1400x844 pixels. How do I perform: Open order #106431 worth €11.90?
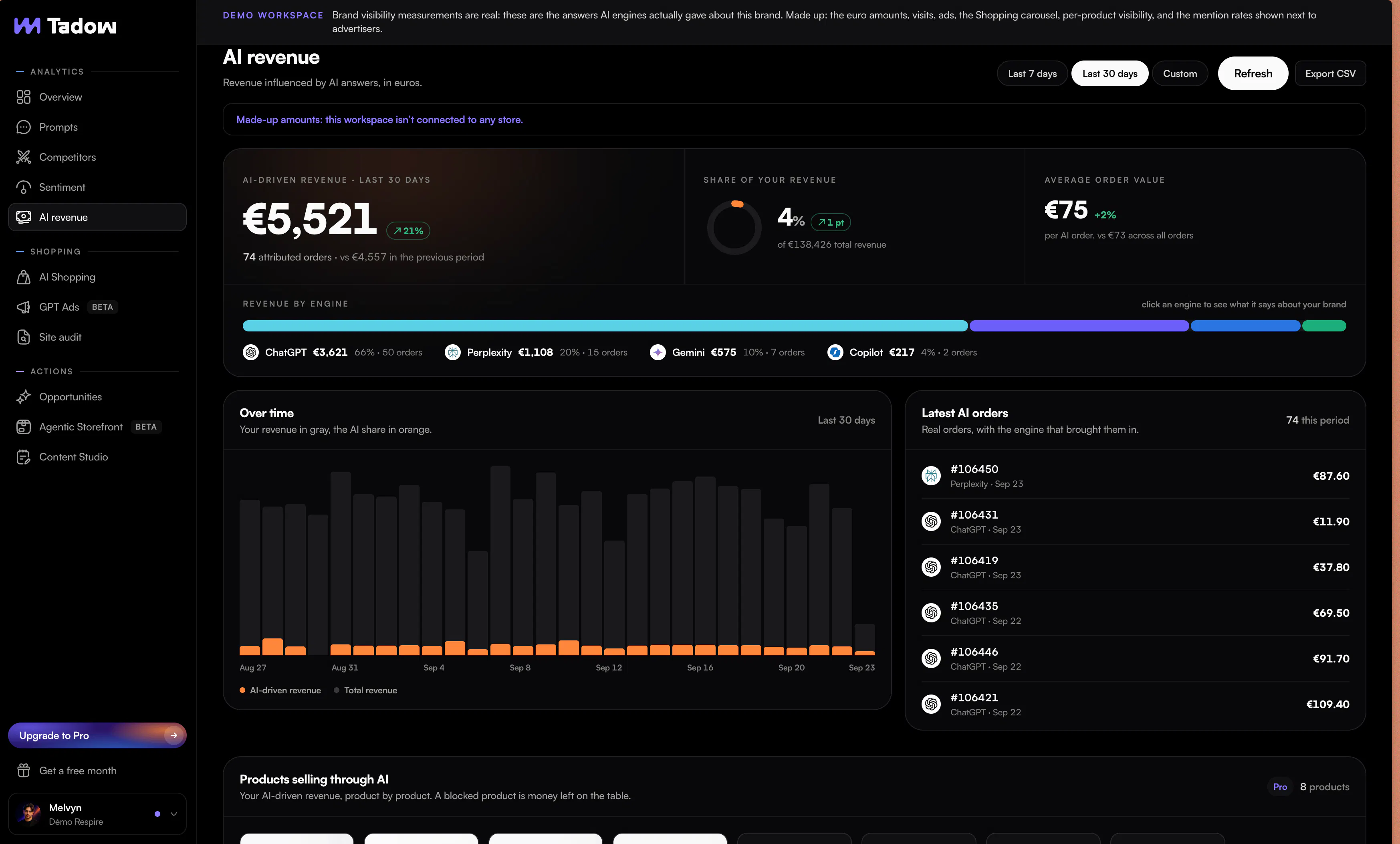pyautogui.click(x=1135, y=522)
